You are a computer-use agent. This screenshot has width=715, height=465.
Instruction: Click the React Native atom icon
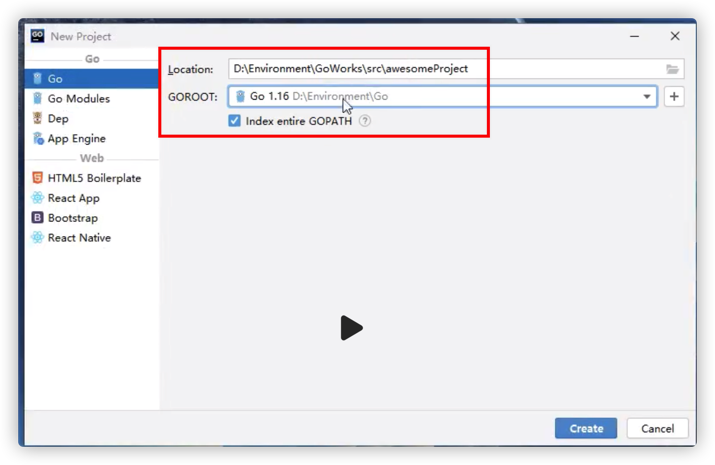[x=37, y=237]
